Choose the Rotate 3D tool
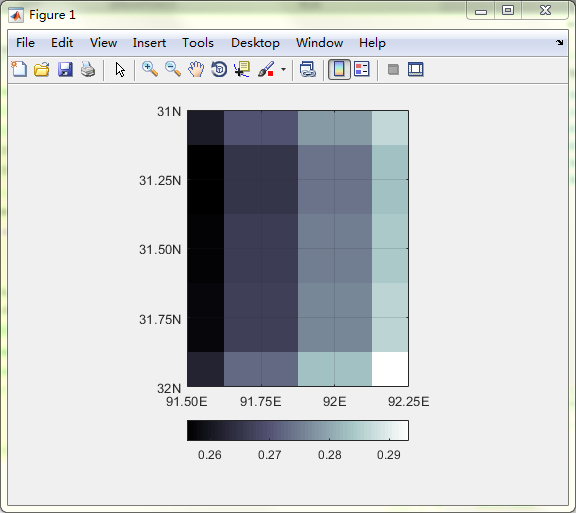 219,69
